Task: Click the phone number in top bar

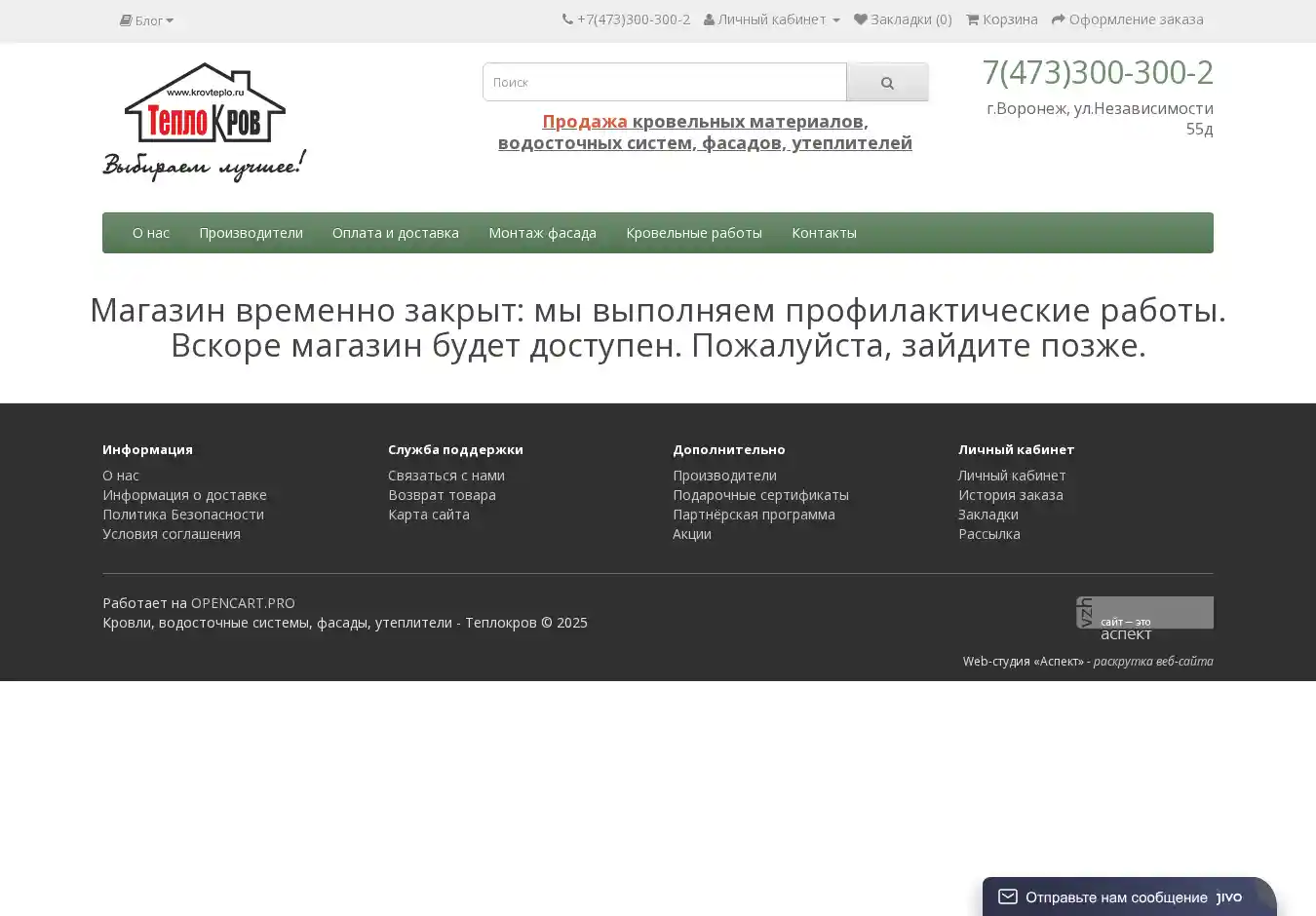Action: 626,19
